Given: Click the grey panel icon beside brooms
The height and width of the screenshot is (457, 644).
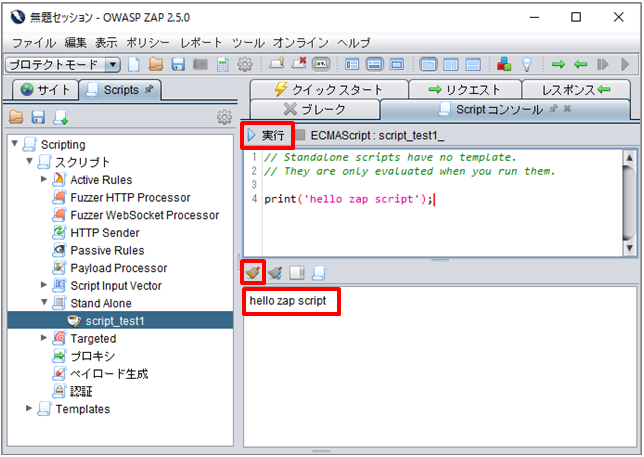Looking at the screenshot, I should (297, 272).
